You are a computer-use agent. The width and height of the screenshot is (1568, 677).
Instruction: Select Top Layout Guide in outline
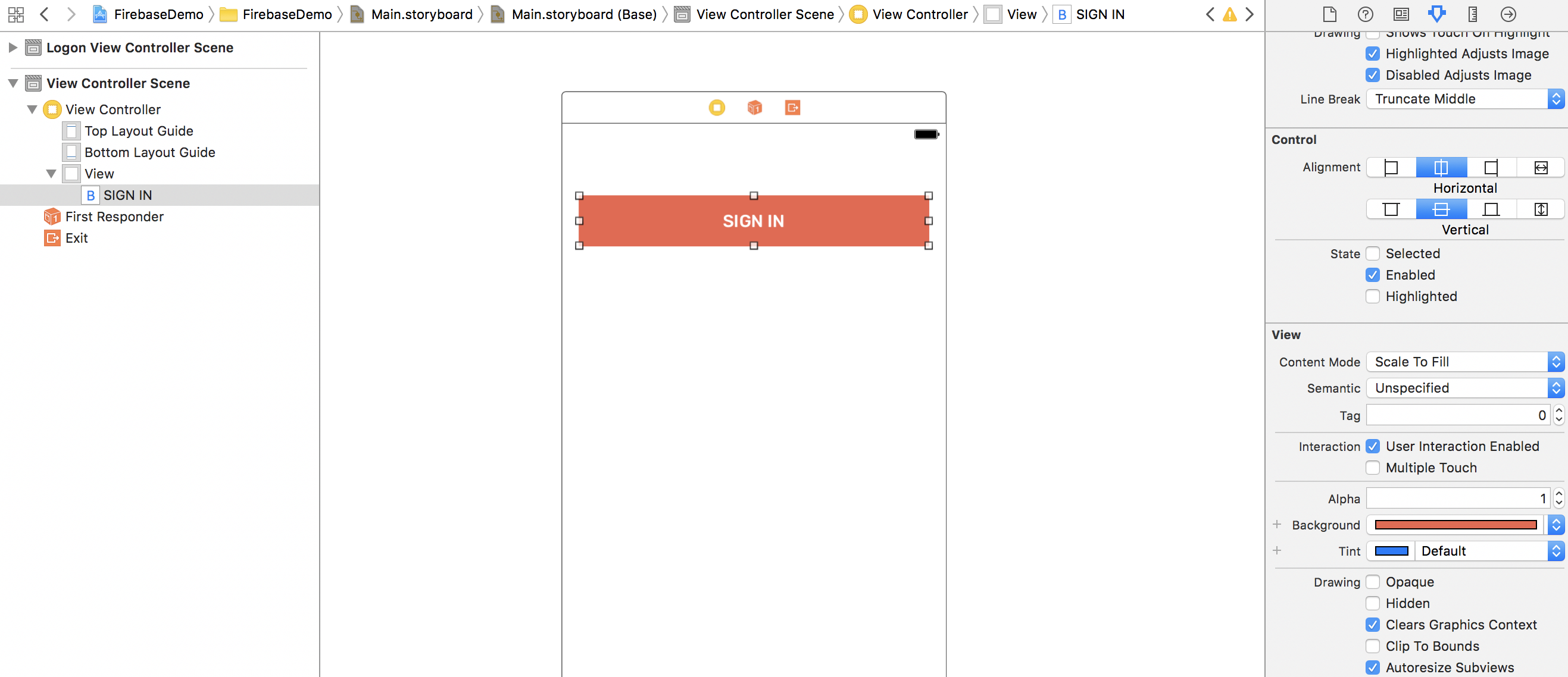point(138,131)
